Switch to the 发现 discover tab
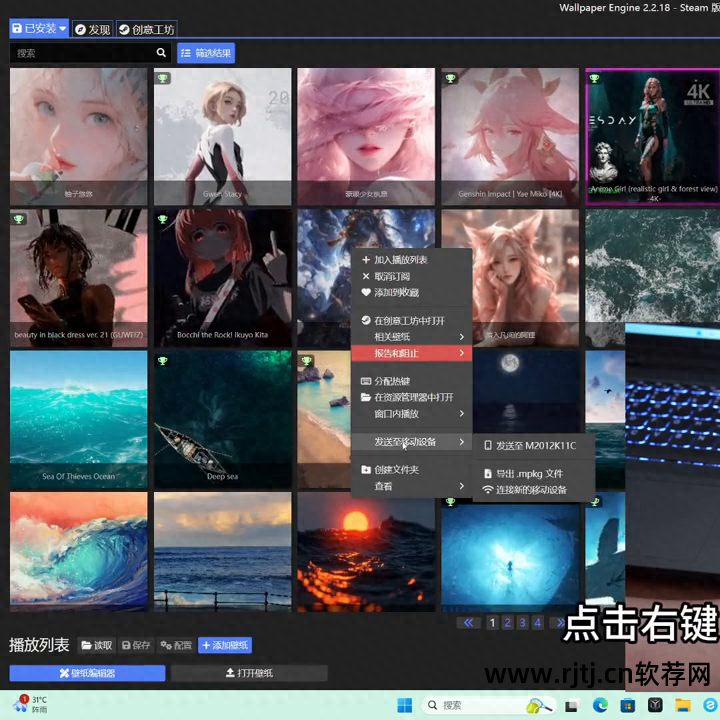Viewport: 720px width, 720px height. (x=92, y=29)
